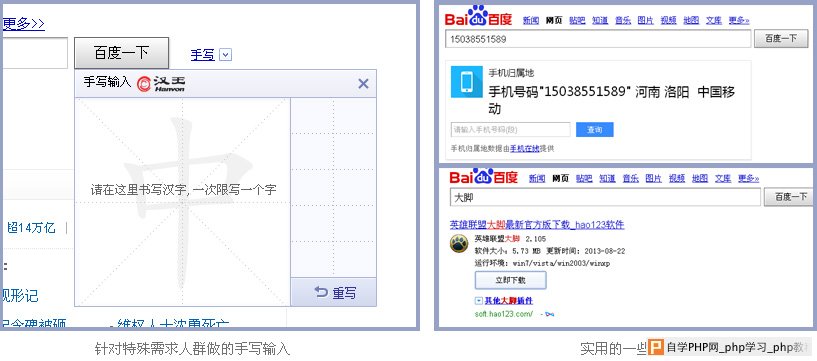Close the 手写输入 handwriting panel
This screenshot has height=361, width=817.
[x=363, y=83]
